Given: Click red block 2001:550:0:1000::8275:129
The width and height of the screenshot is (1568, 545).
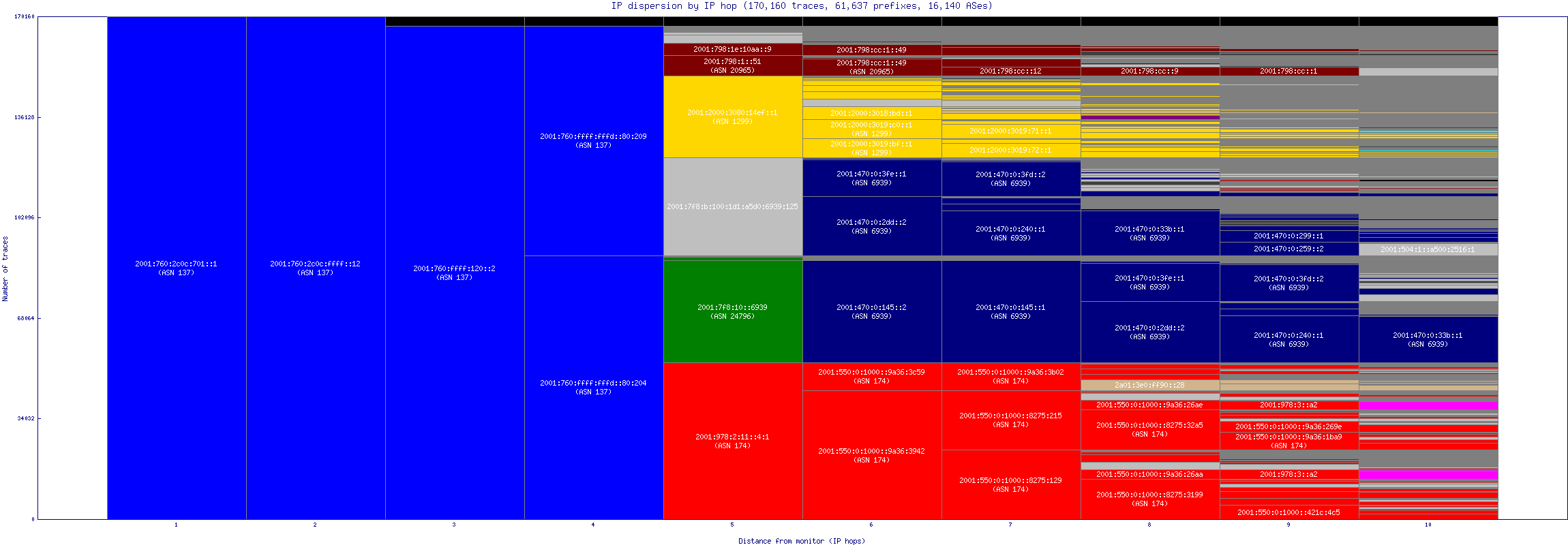Looking at the screenshot, I should 1011,484.
